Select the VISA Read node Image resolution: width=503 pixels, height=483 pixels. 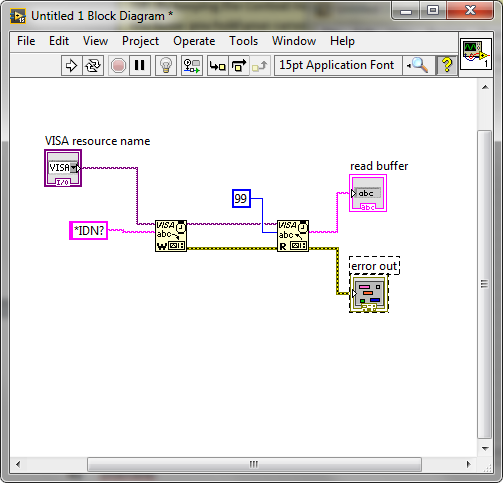[x=293, y=236]
